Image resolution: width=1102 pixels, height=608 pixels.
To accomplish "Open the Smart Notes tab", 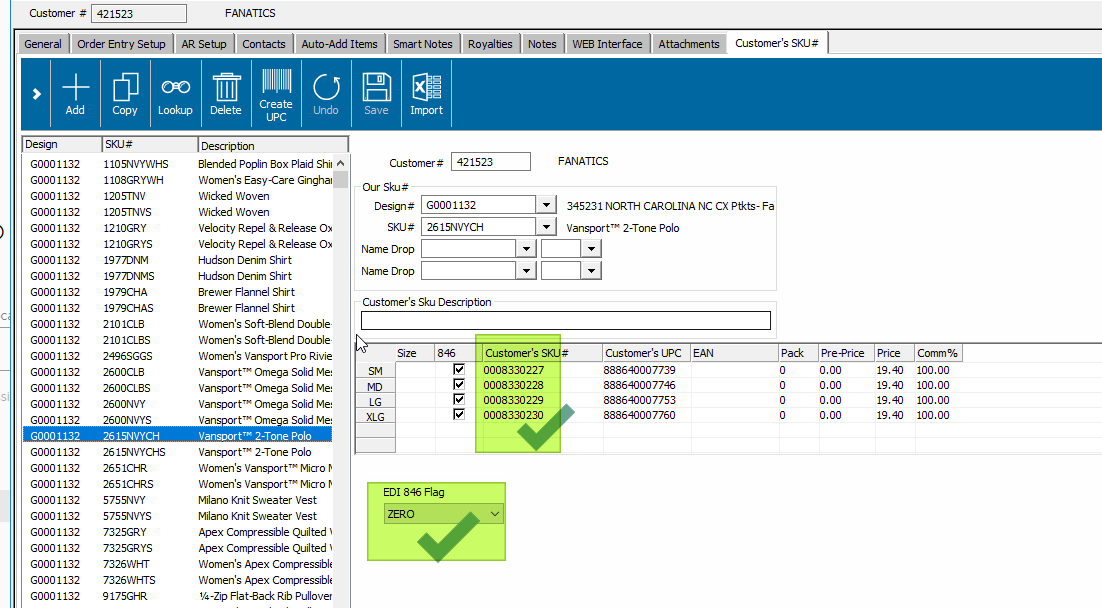I will coord(423,44).
